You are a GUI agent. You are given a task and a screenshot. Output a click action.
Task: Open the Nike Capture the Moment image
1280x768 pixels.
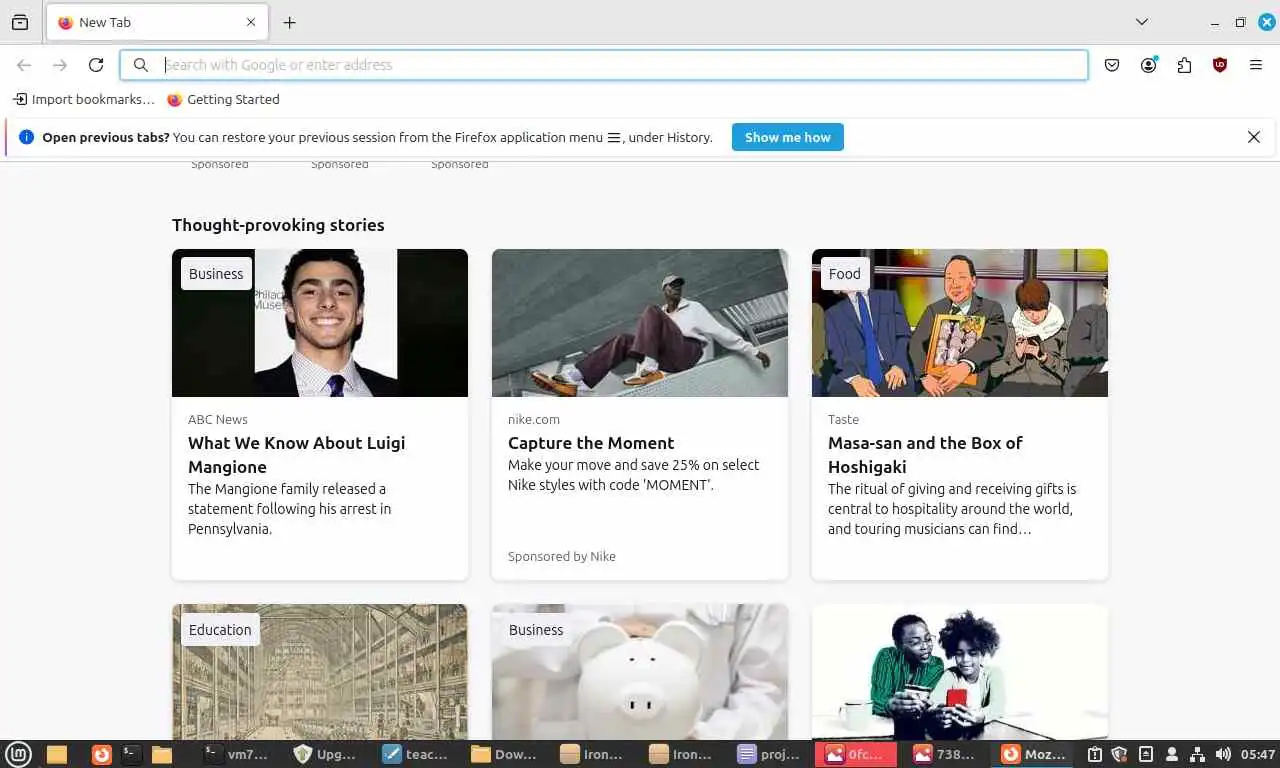click(640, 323)
